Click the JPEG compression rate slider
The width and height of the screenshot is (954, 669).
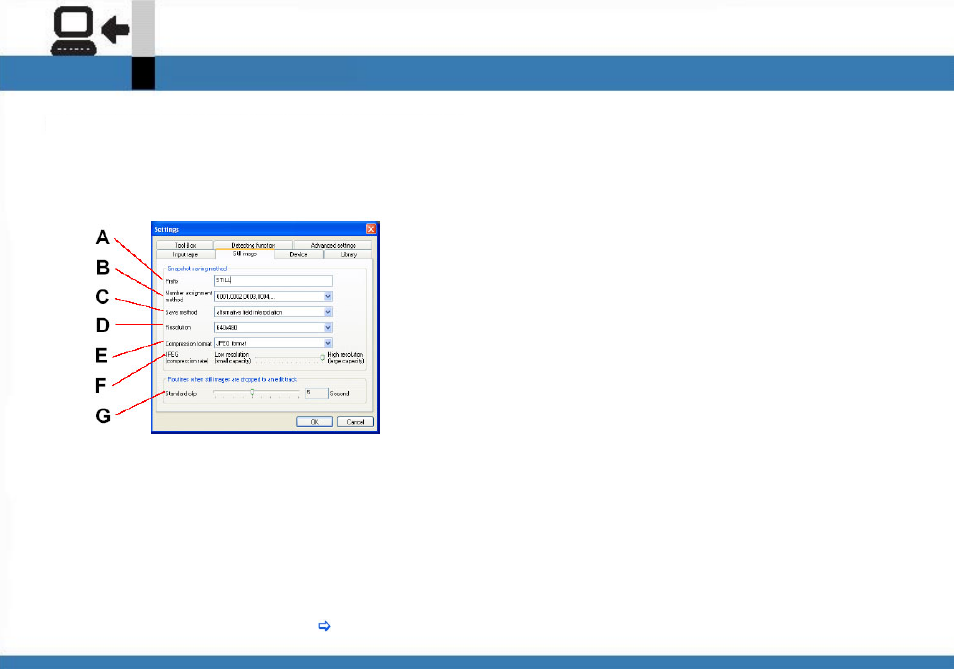pos(290,358)
